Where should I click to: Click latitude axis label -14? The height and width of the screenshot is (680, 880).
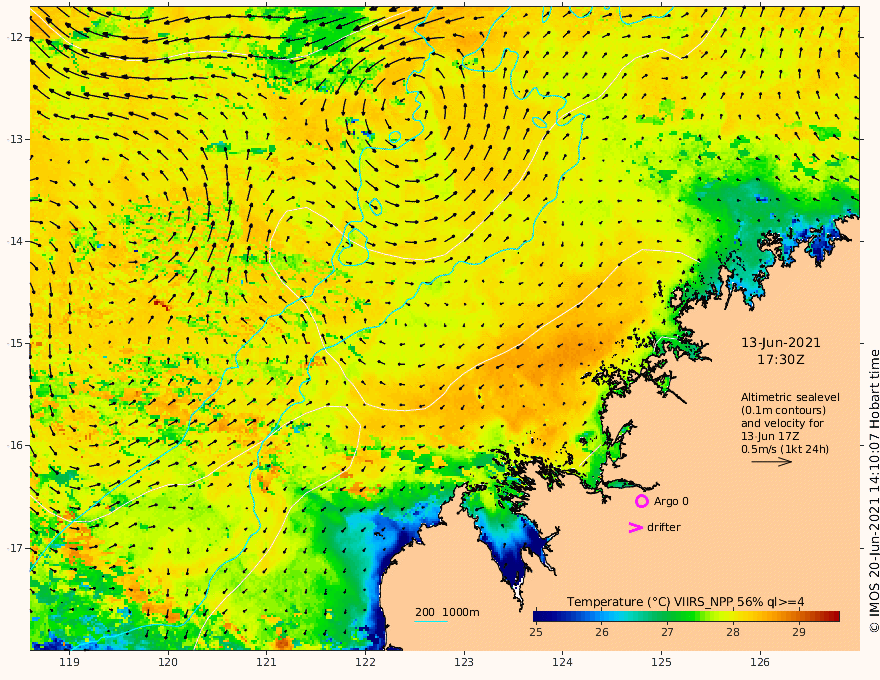click(15, 241)
